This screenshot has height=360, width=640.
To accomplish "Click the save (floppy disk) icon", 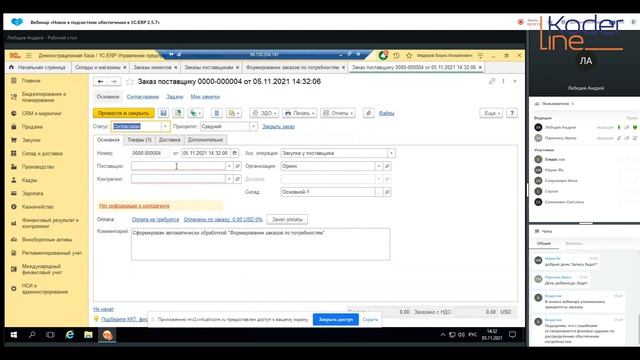I will 163,113.
